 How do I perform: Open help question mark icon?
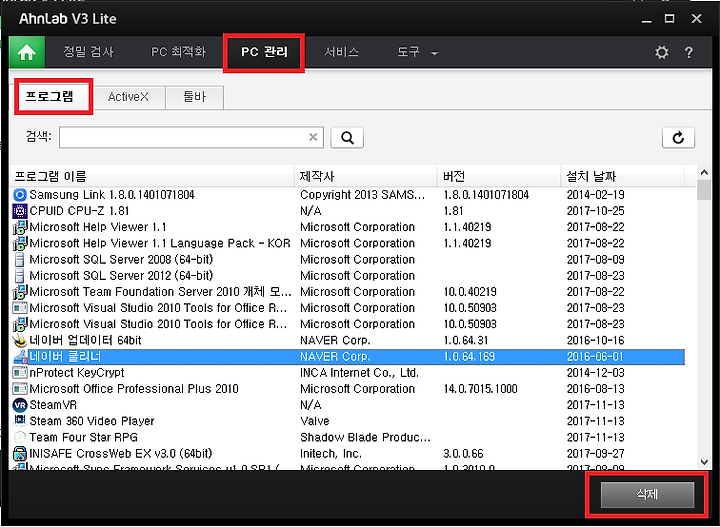click(x=688, y=52)
